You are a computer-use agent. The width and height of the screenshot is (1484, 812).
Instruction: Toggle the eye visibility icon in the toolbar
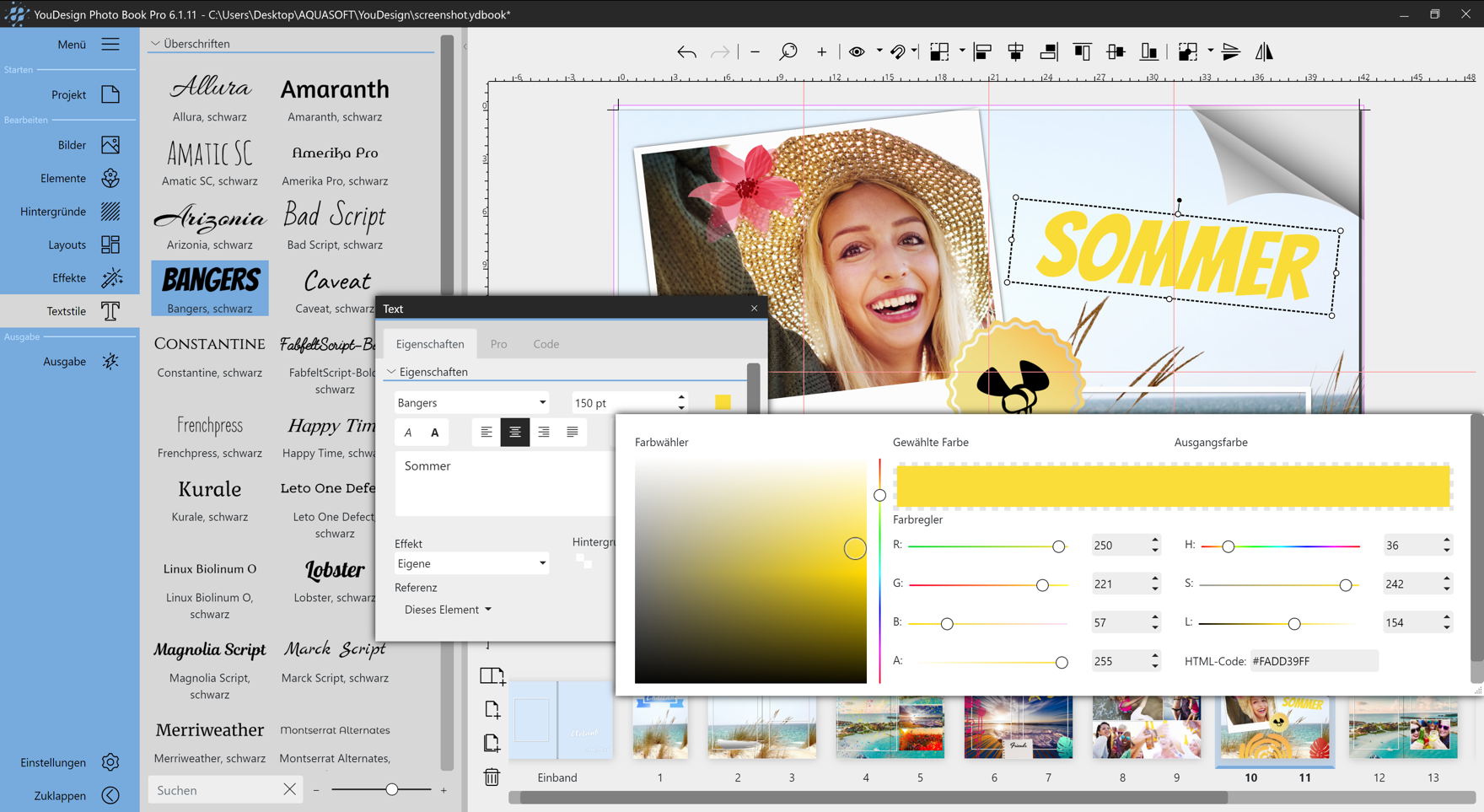coord(857,52)
